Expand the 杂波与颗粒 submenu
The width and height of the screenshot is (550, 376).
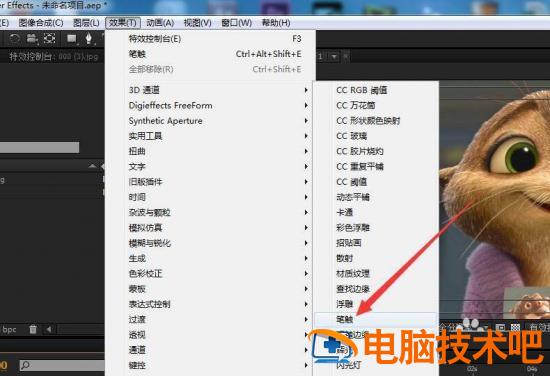pyautogui.click(x=210, y=213)
